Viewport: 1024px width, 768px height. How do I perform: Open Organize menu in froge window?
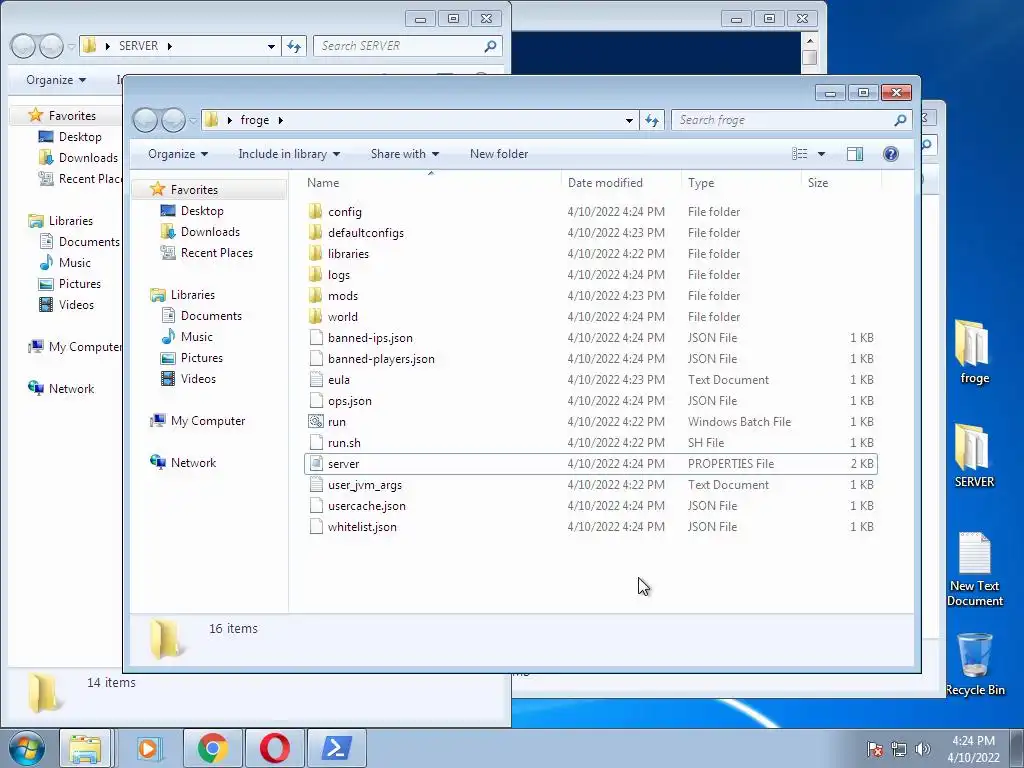[178, 154]
